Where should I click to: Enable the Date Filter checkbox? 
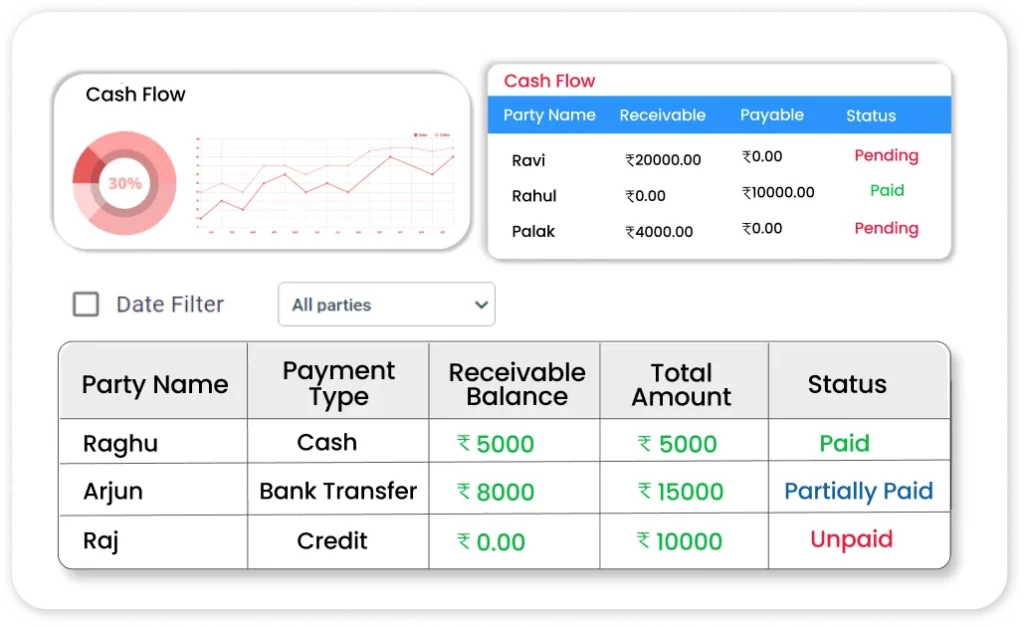86,304
